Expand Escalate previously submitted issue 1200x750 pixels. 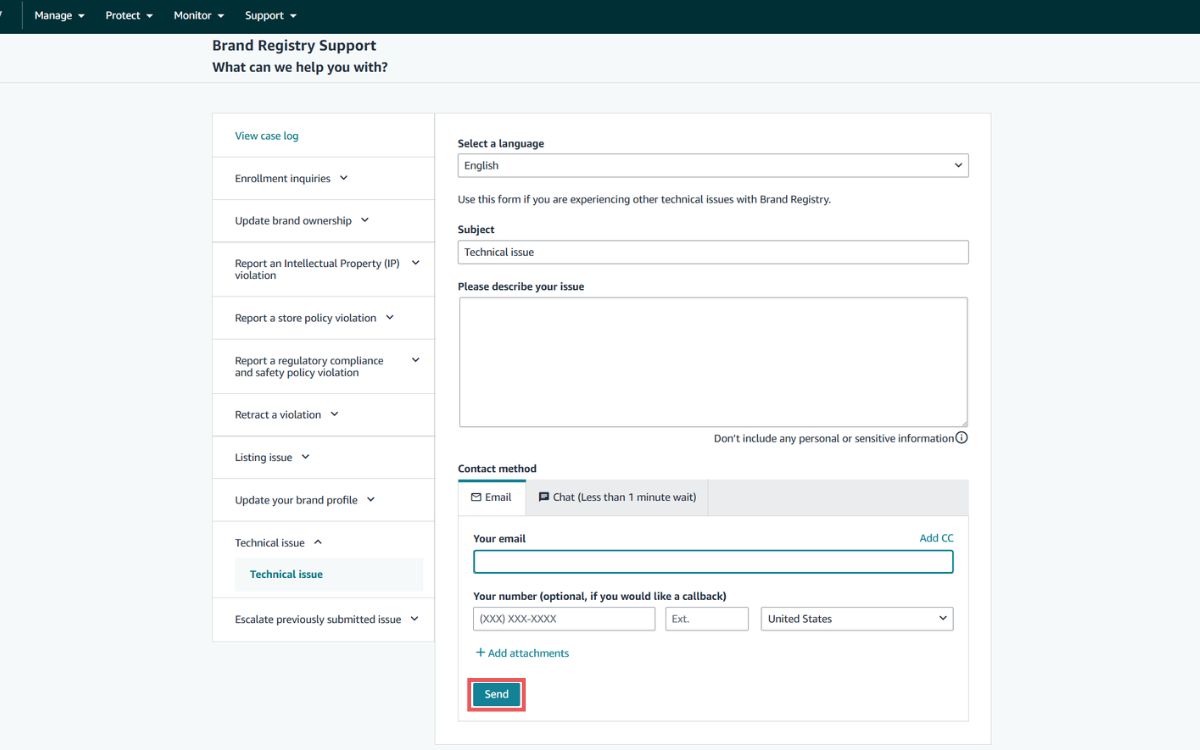pos(323,619)
